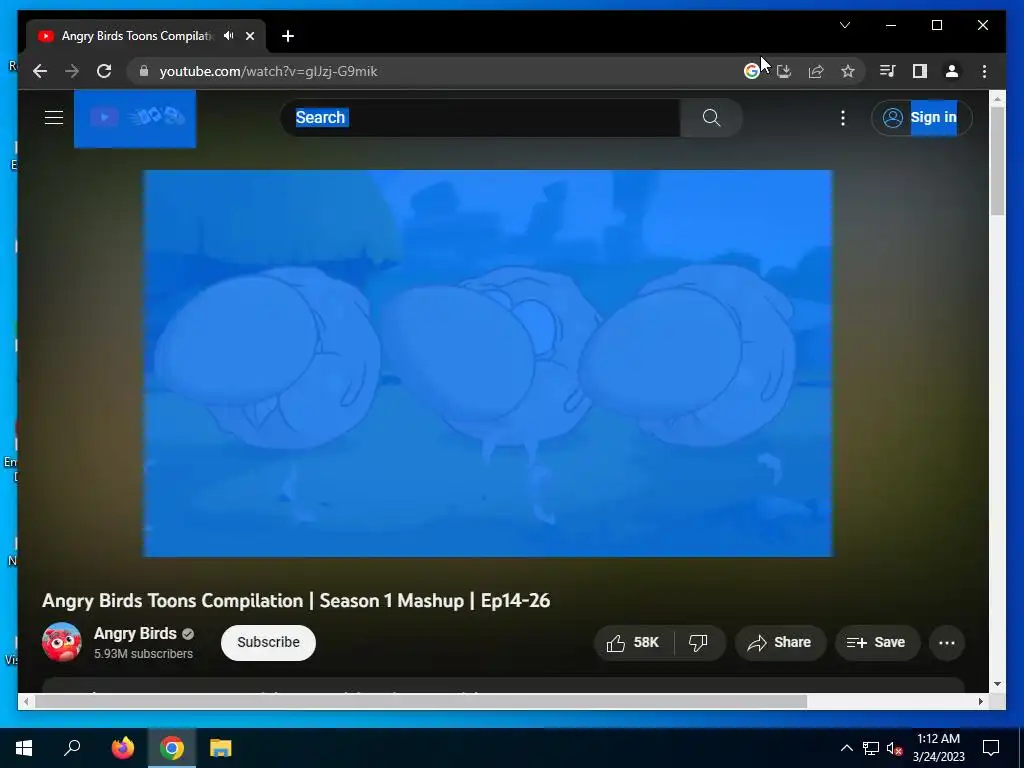Save the video to a playlist
Image resolution: width=1024 pixels, height=768 pixels.
pos(877,643)
